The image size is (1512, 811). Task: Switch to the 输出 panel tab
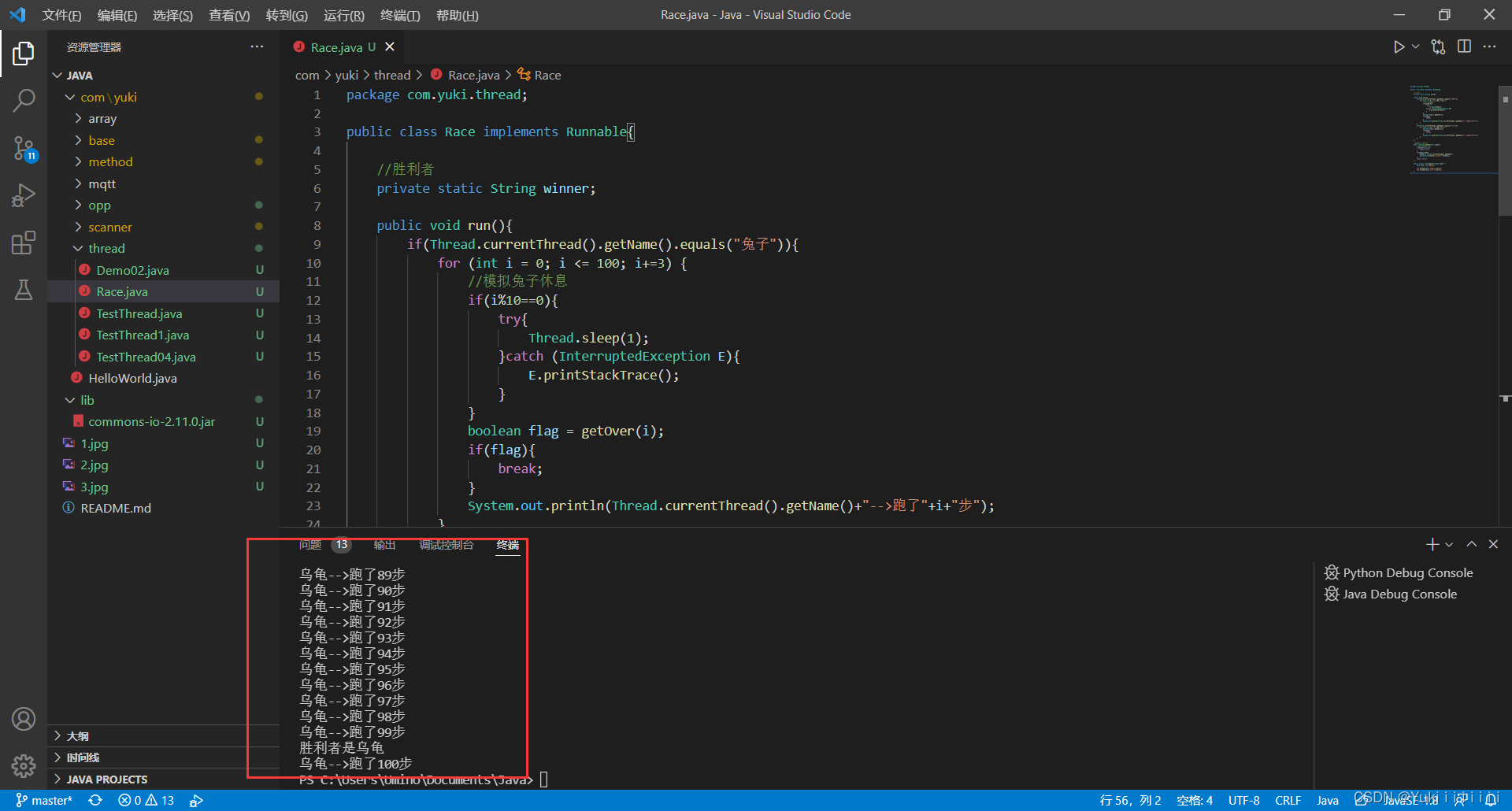384,545
